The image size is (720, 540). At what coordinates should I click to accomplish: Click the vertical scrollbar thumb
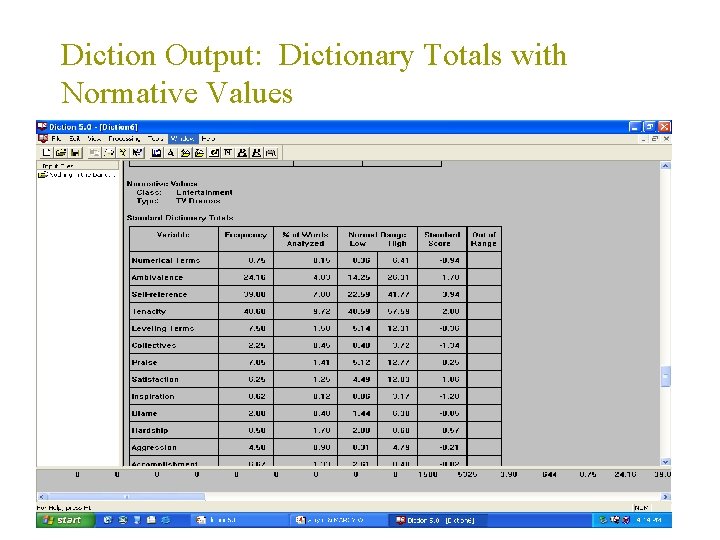tap(666, 377)
